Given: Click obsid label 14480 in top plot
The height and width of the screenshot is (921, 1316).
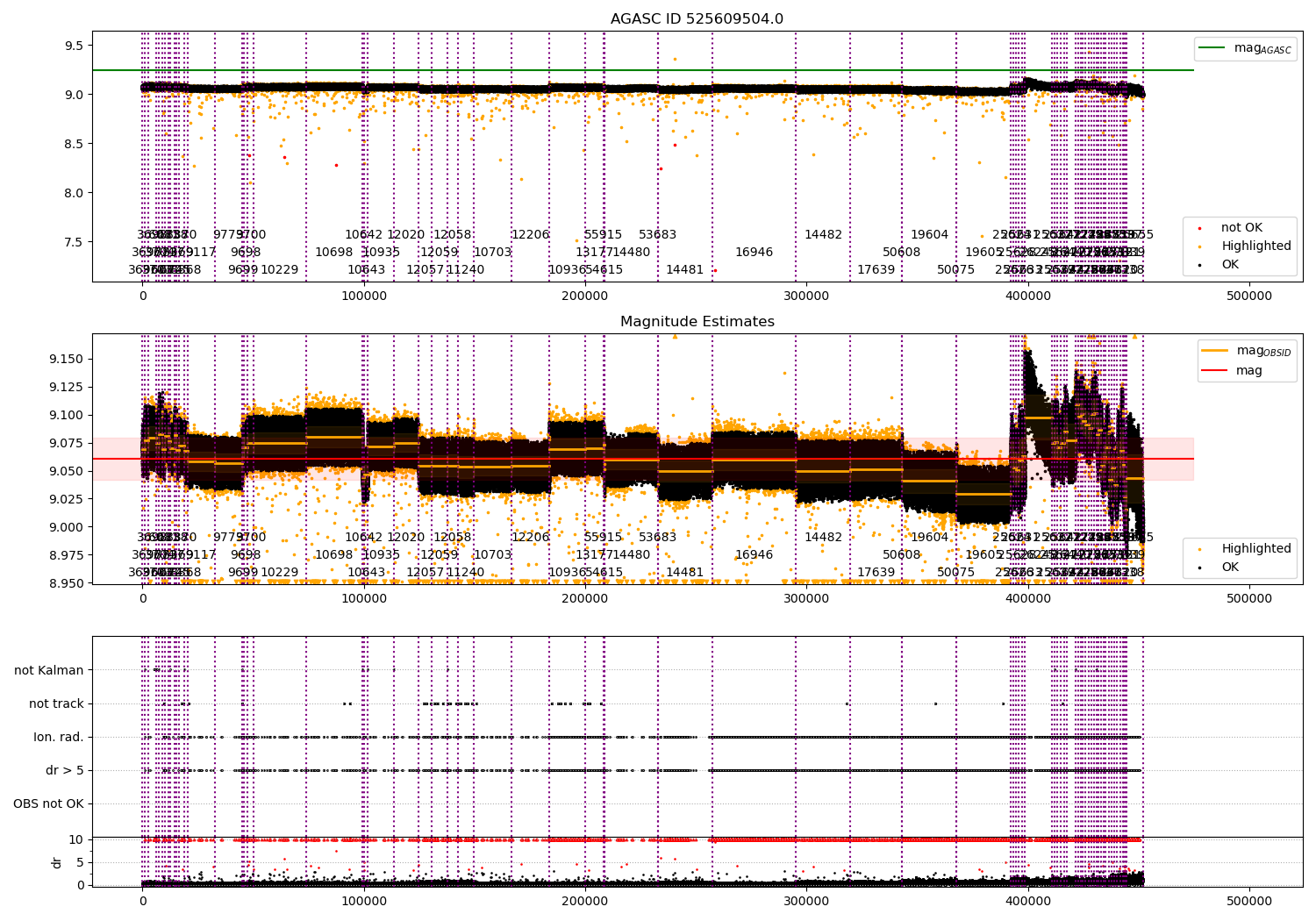Looking at the screenshot, I should [632, 252].
